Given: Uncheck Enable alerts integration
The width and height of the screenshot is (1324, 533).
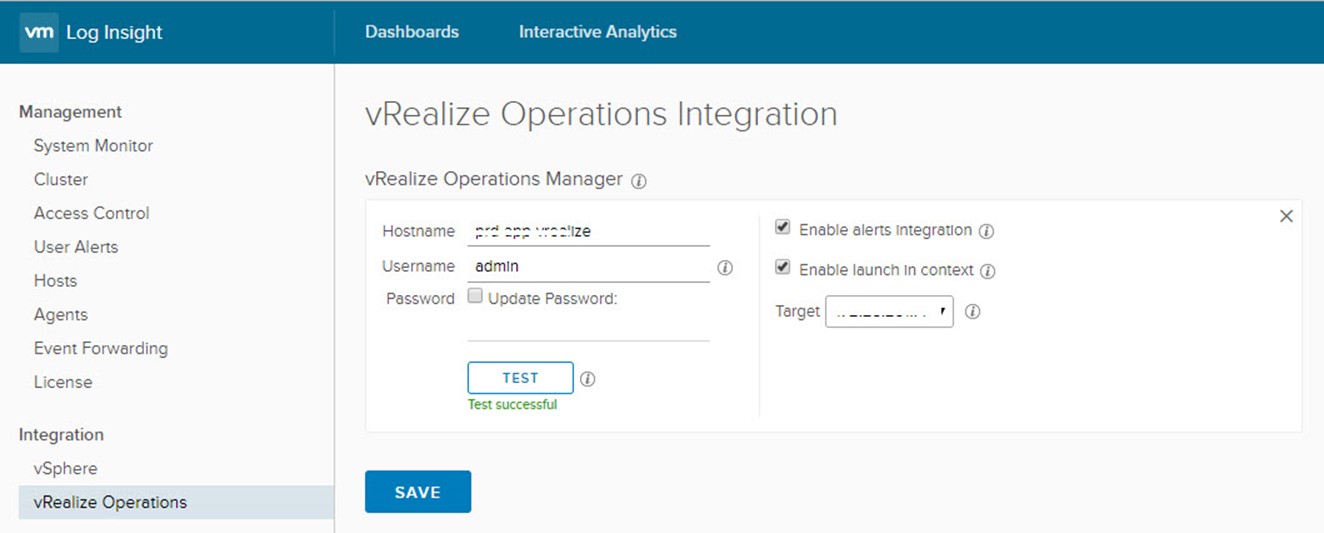Looking at the screenshot, I should [x=783, y=228].
